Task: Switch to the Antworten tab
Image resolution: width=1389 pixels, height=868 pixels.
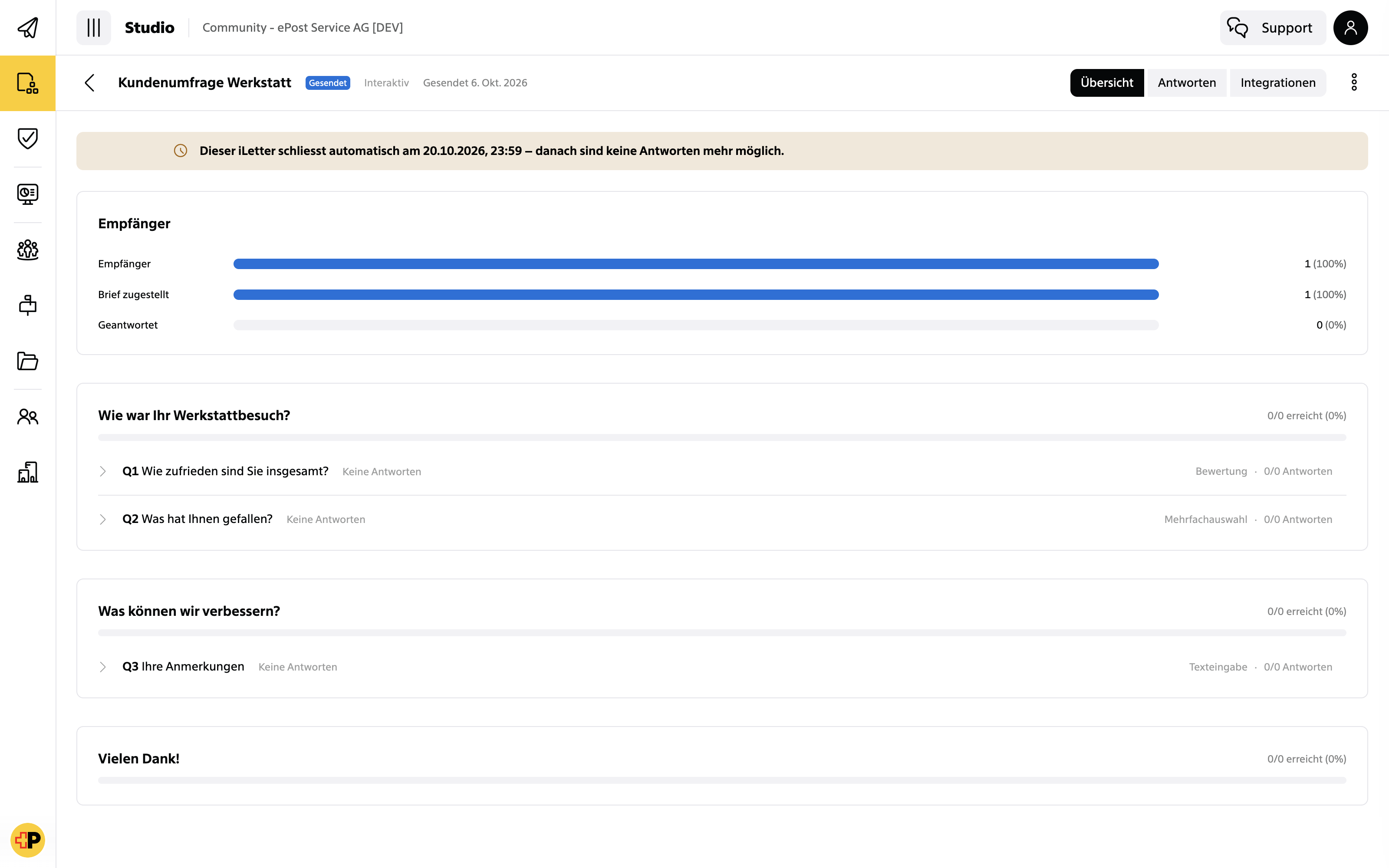Action: pos(1186,82)
